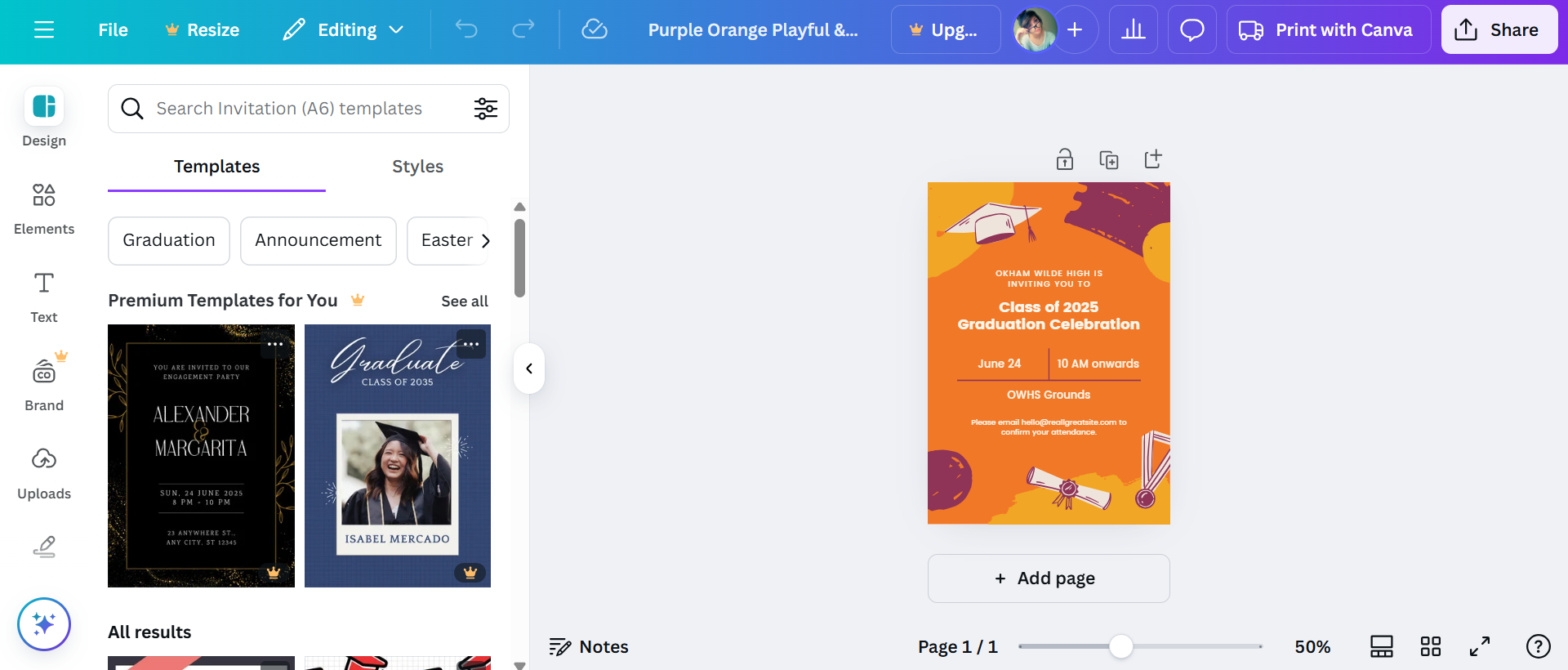Image resolution: width=1568 pixels, height=670 pixels.
Task: Enter fullscreen present mode
Action: pos(1480,646)
